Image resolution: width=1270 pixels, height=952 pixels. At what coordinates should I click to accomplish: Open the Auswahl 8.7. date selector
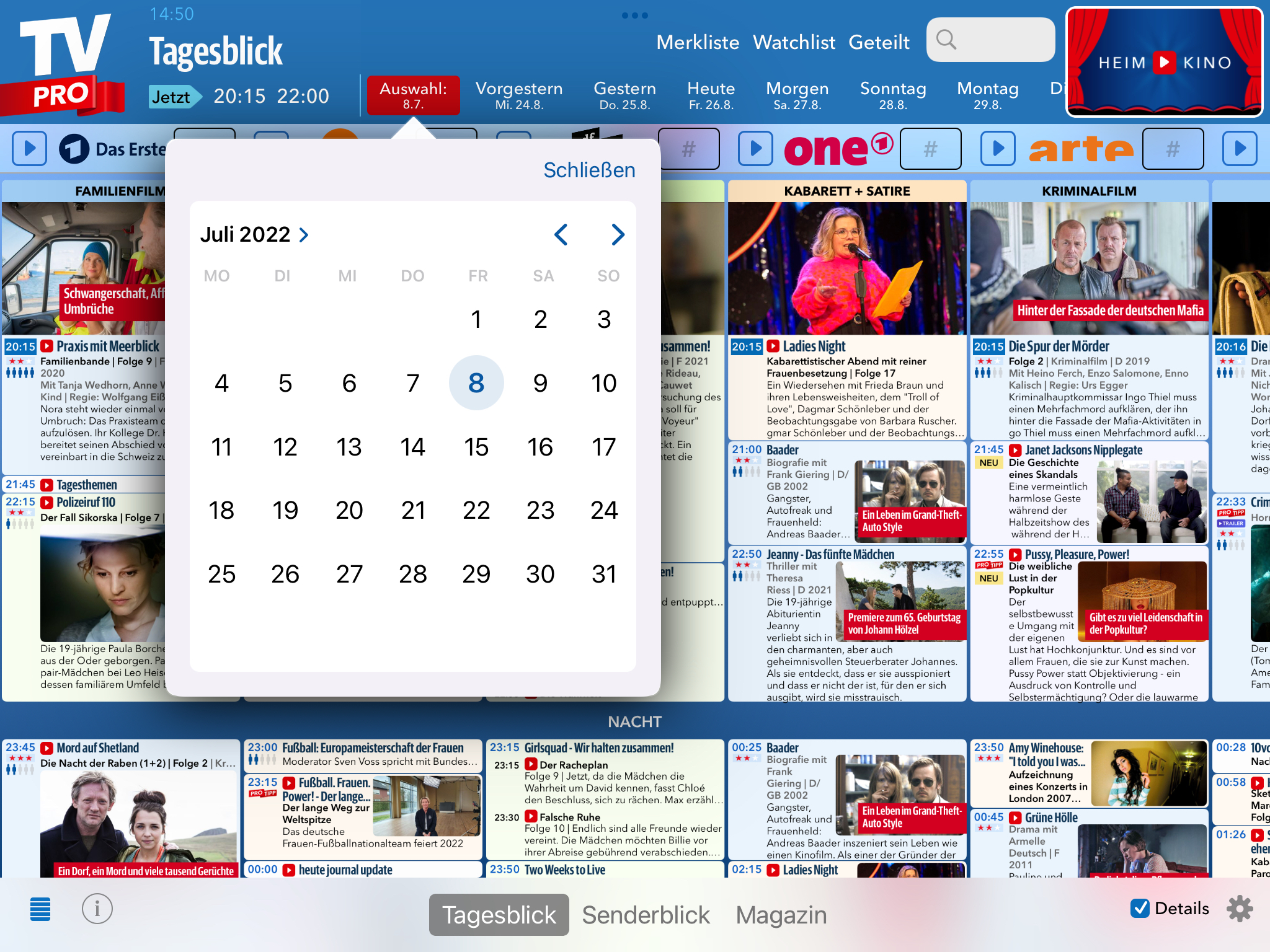pos(414,95)
